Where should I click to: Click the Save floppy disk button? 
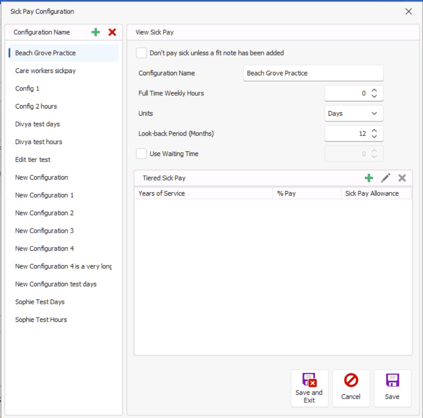[392, 388]
